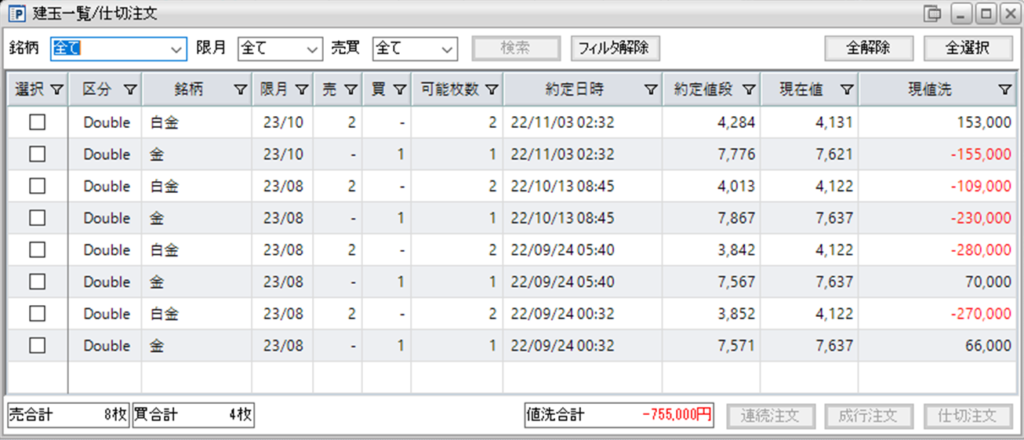
Task: Click the -109,000 valuation cell
Action: tap(936, 186)
